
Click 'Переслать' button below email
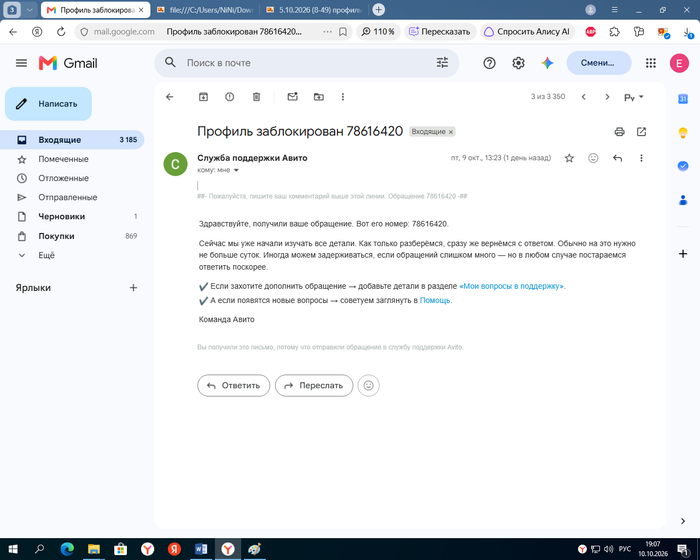(314, 385)
